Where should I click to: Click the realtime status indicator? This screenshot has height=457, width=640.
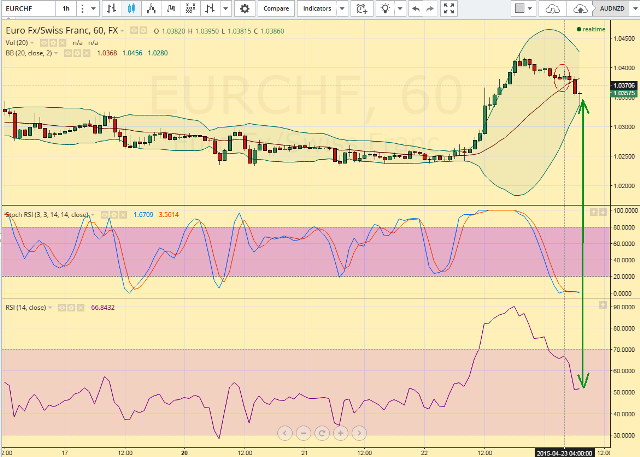pyautogui.click(x=591, y=29)
